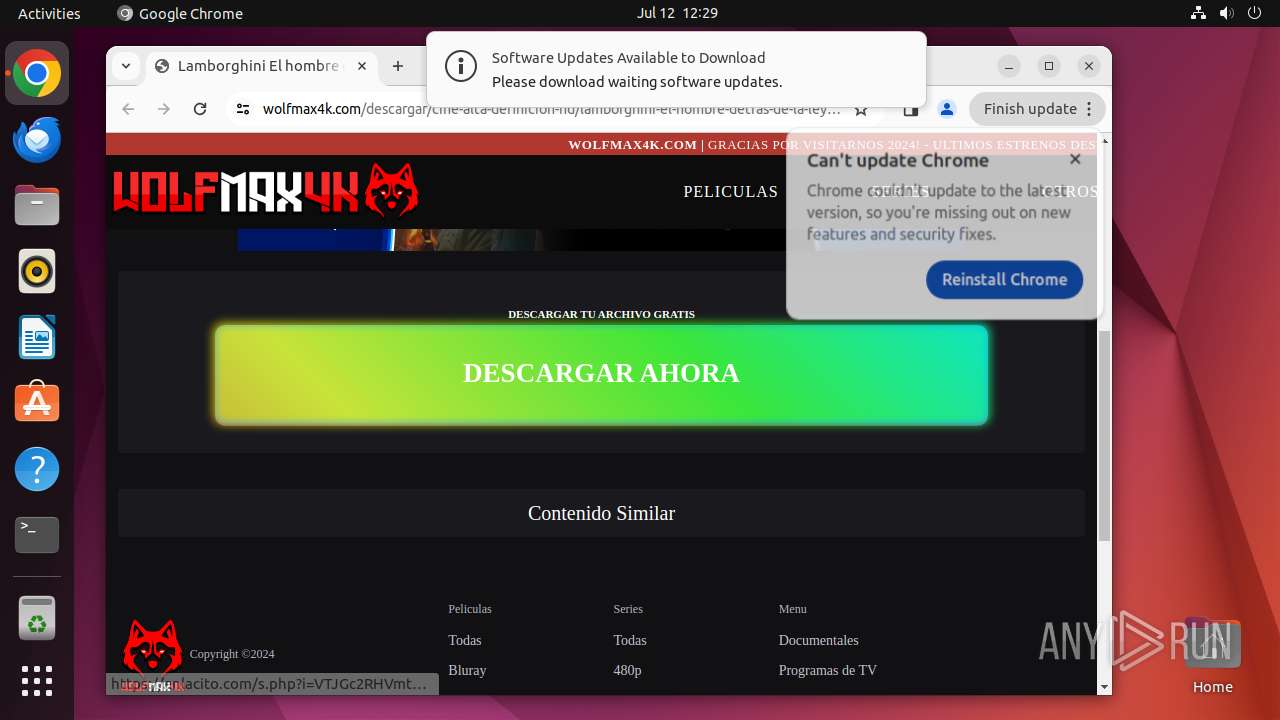Open the power menu icon in top bar
The width and height of the screenshot is (1280, 720).
tap(1255, 13)
